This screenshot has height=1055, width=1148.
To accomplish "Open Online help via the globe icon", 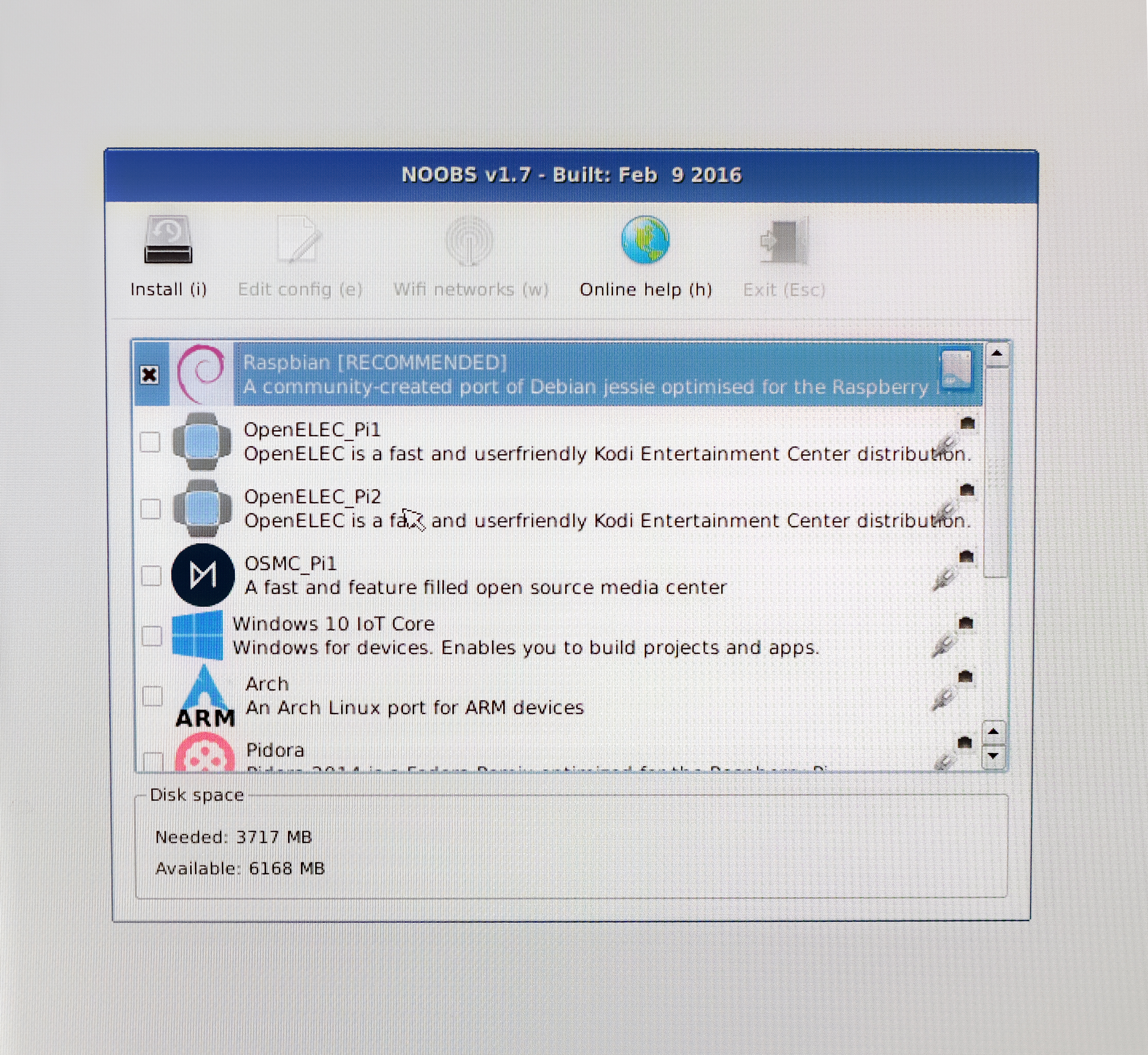I will [646, 240].
